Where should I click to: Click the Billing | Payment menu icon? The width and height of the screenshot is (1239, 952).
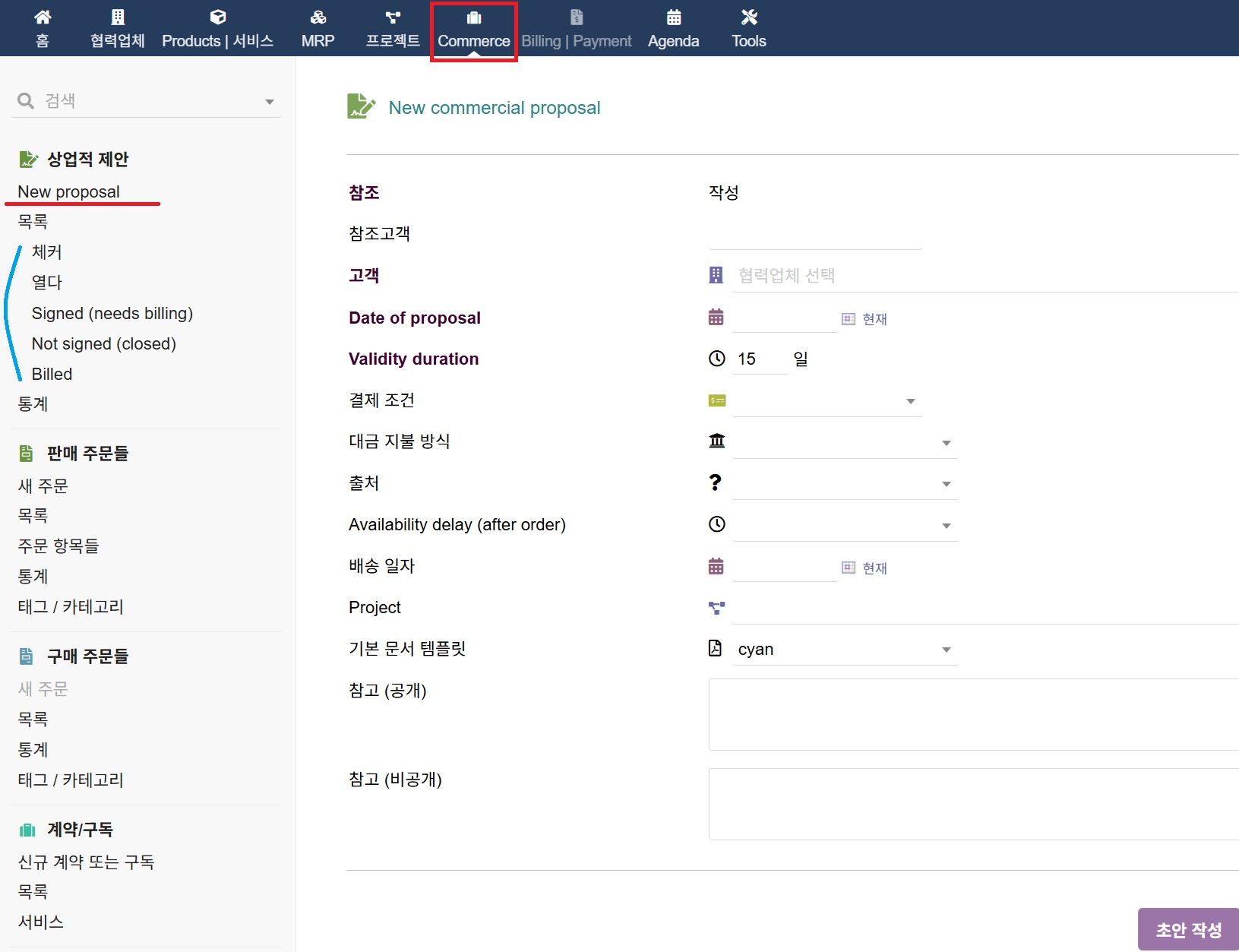point(576,17)
